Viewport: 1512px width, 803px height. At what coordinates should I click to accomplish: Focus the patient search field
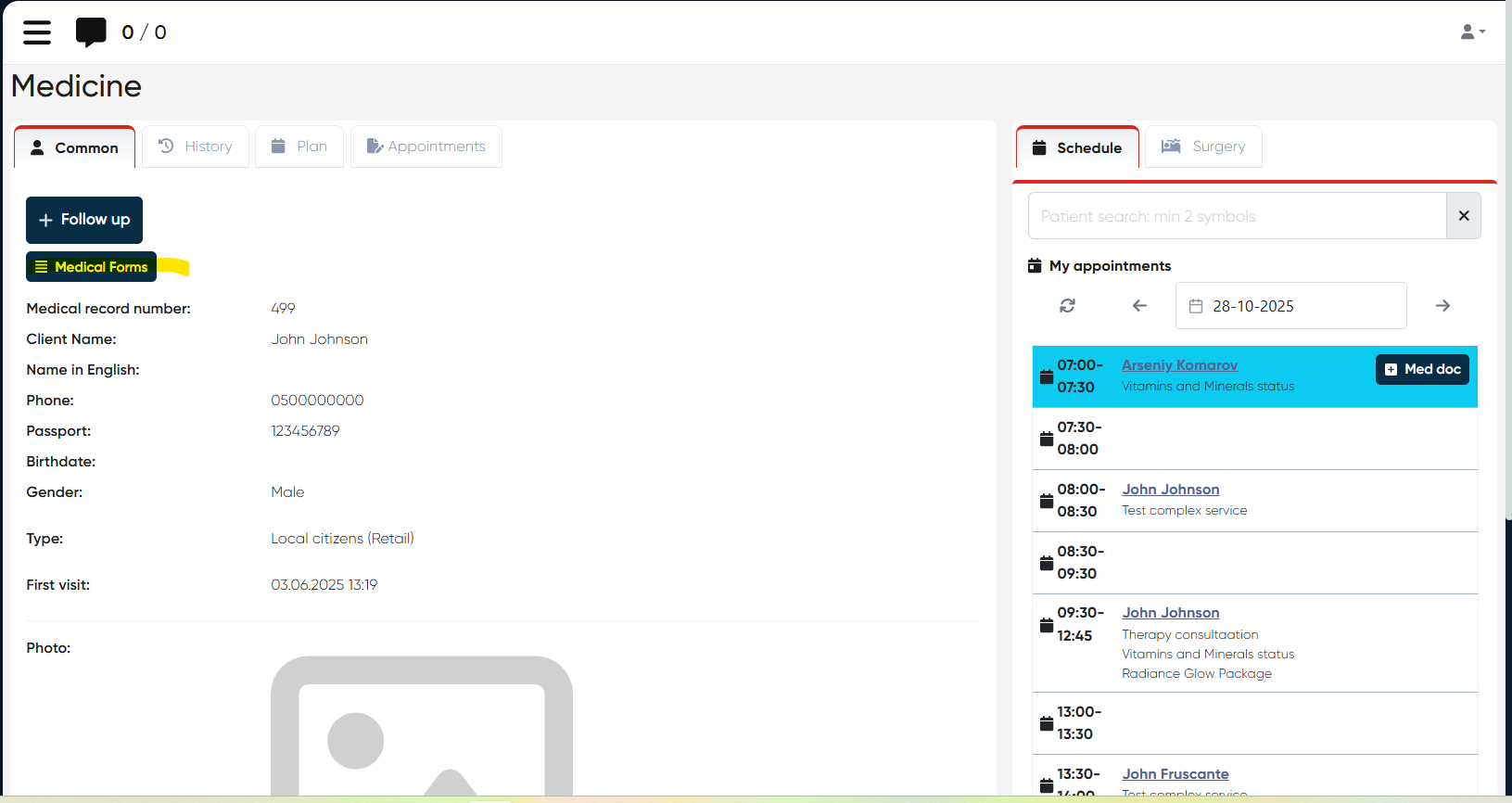1237,216
